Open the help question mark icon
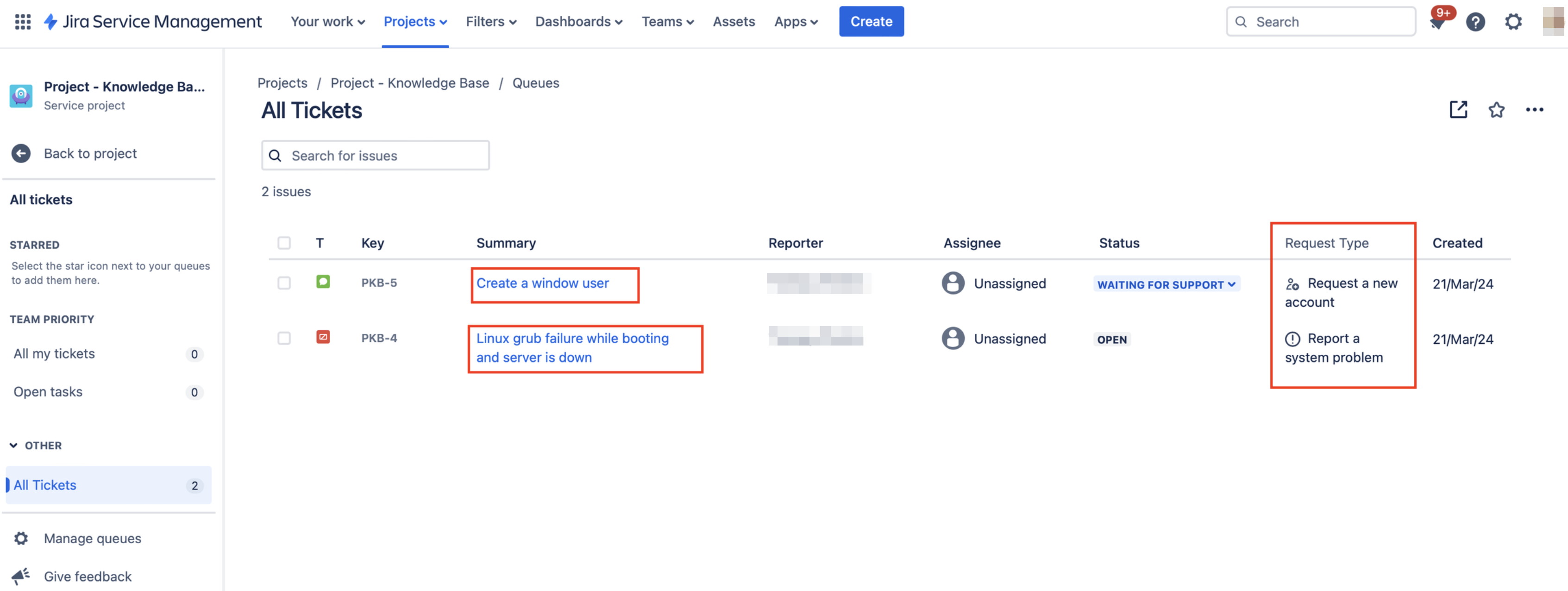 (1475, 22)
